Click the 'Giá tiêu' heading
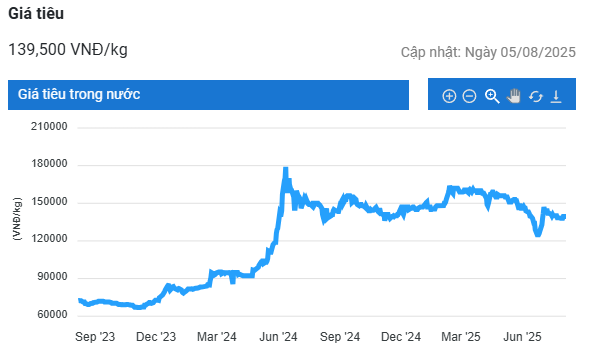The image size is (589, 362). coord(36,14)
